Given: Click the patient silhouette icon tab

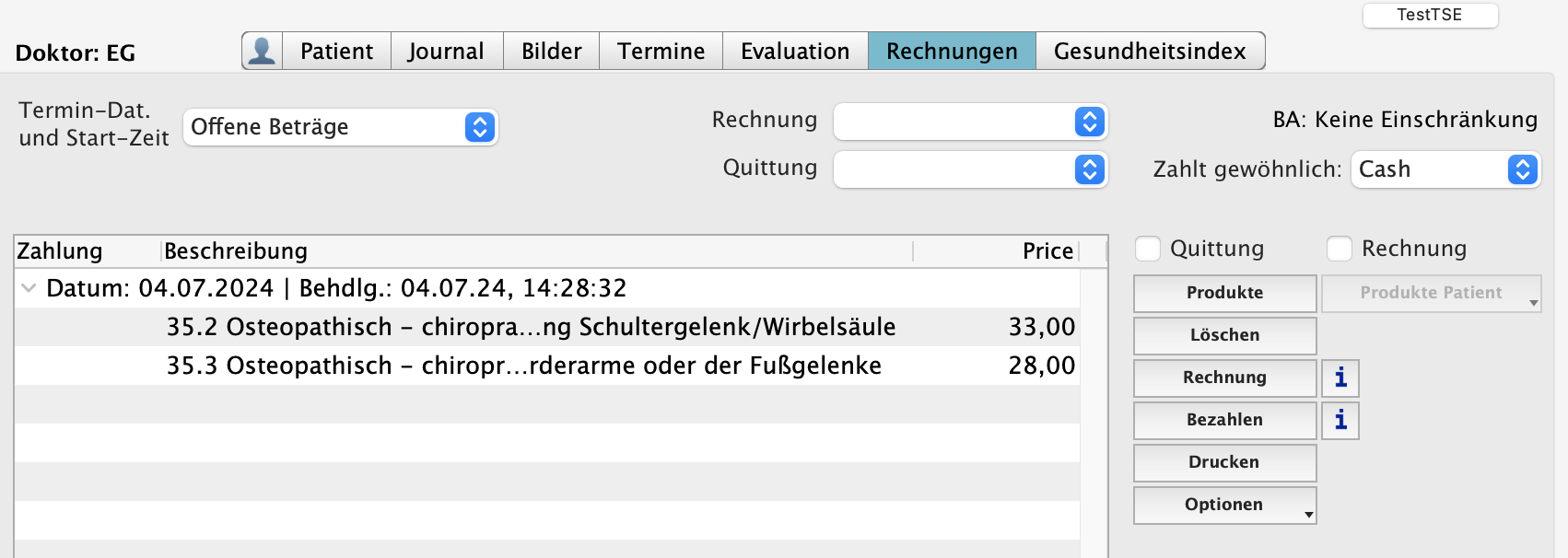Looking at the screenshot, I should pos(263,51).
